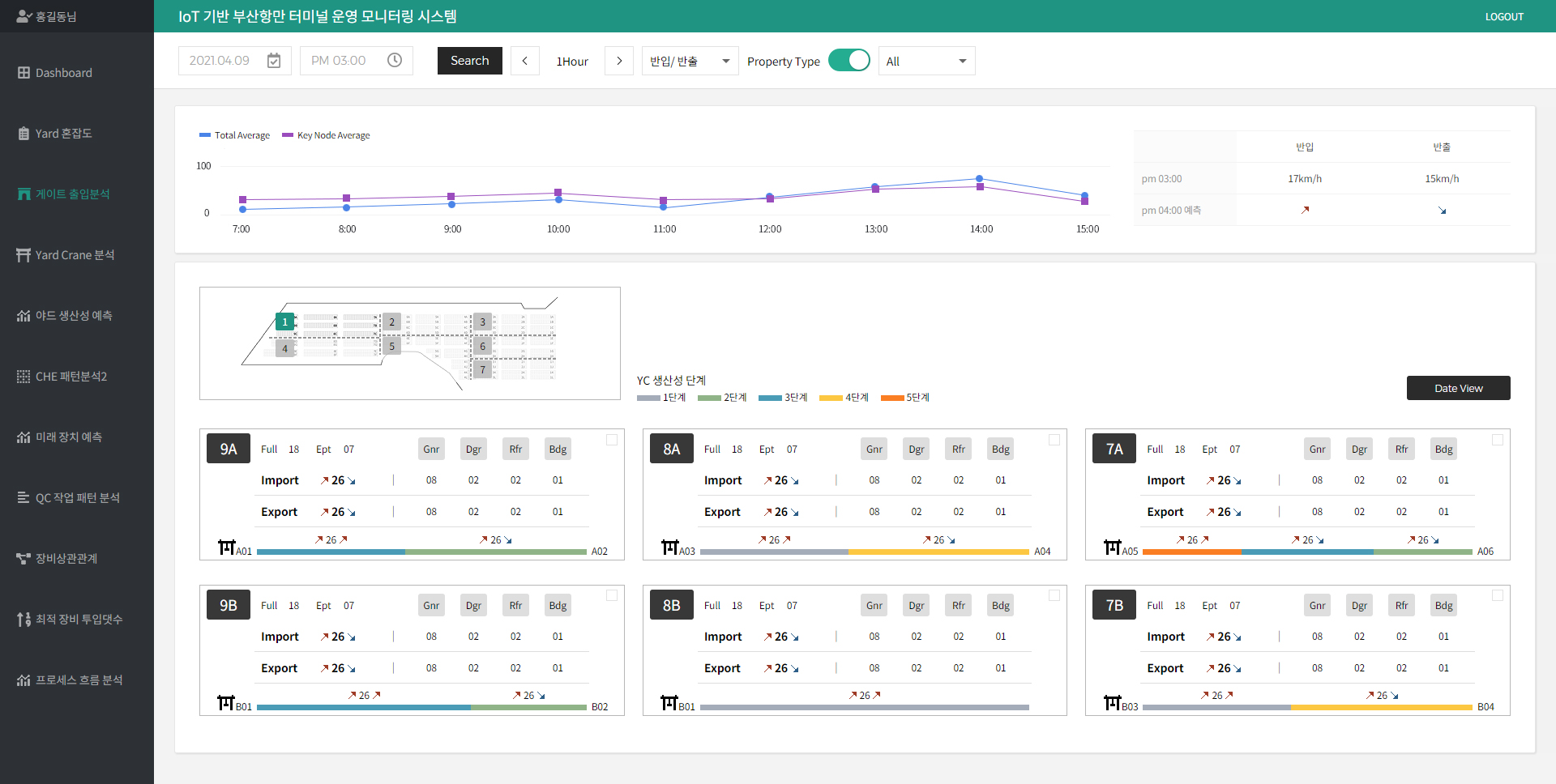Expand the 반입/반출 dropdown
This screenshot has height=784, width=1556.
point(690,61)
